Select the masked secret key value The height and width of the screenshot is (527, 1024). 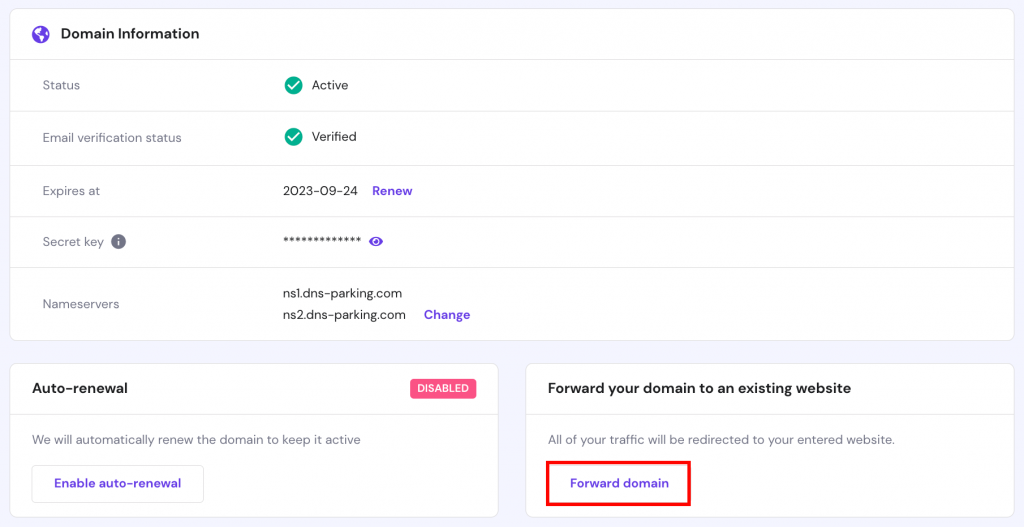(x=322, y=242)
